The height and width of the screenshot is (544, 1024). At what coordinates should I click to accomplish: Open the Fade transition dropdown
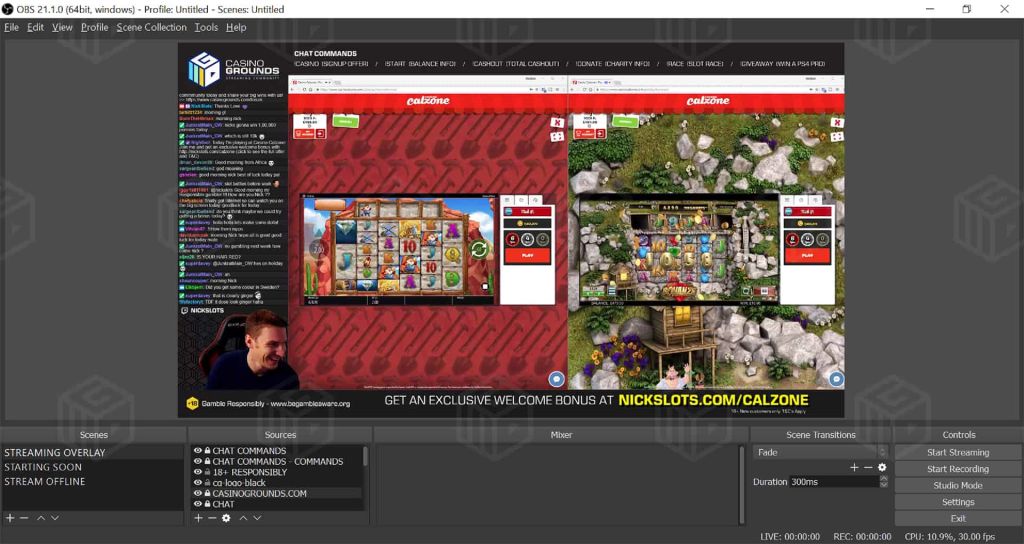pyautogui.click(x=820, y=452)
